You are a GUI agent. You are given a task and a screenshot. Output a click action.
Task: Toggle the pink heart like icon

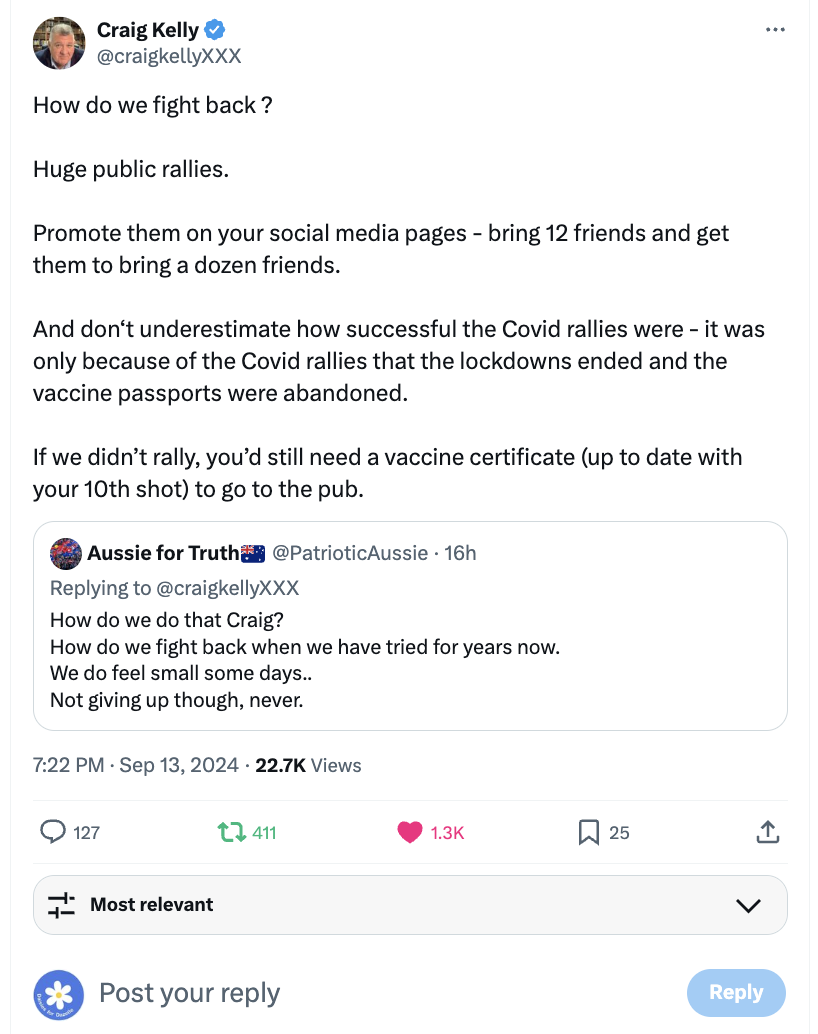pyautogui.click(x=409, y=831)
